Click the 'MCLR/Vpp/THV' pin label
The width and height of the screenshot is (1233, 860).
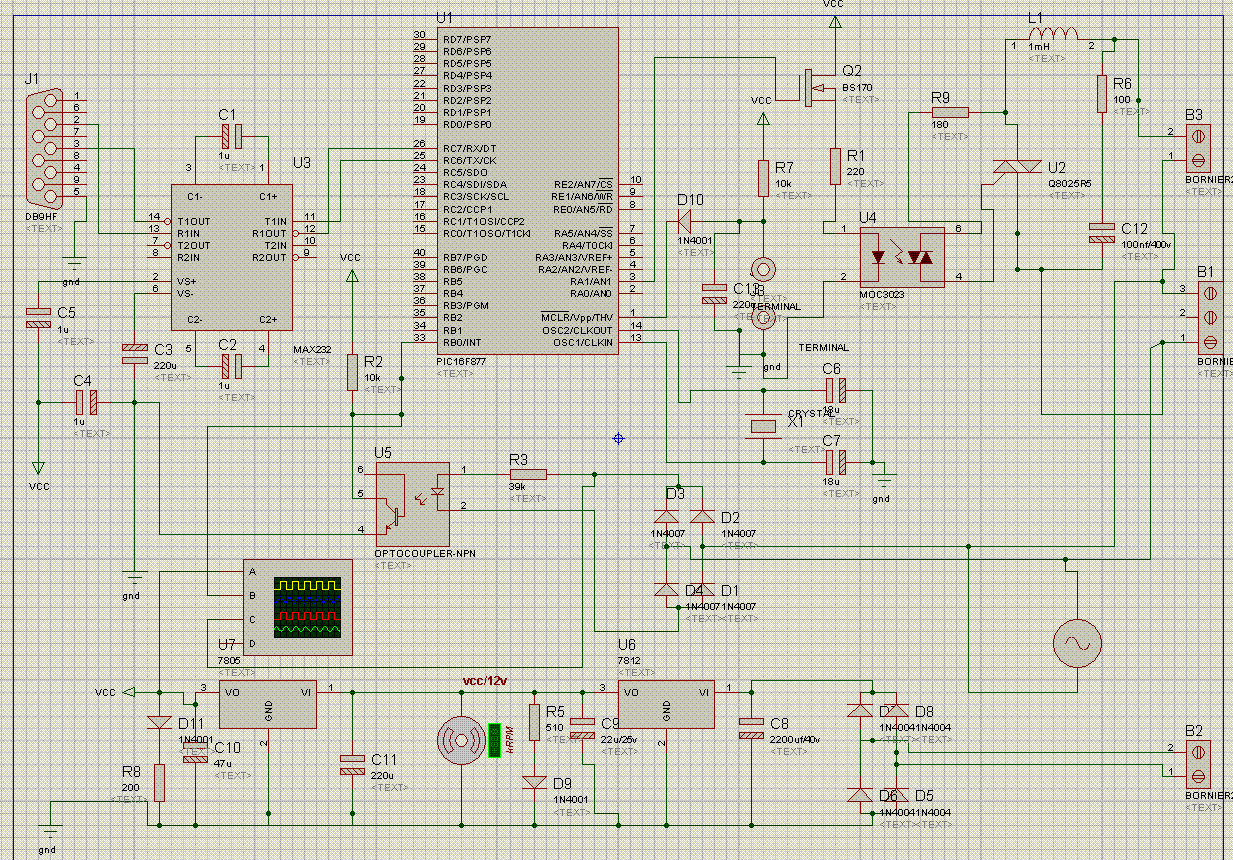(x=577, y=318)
